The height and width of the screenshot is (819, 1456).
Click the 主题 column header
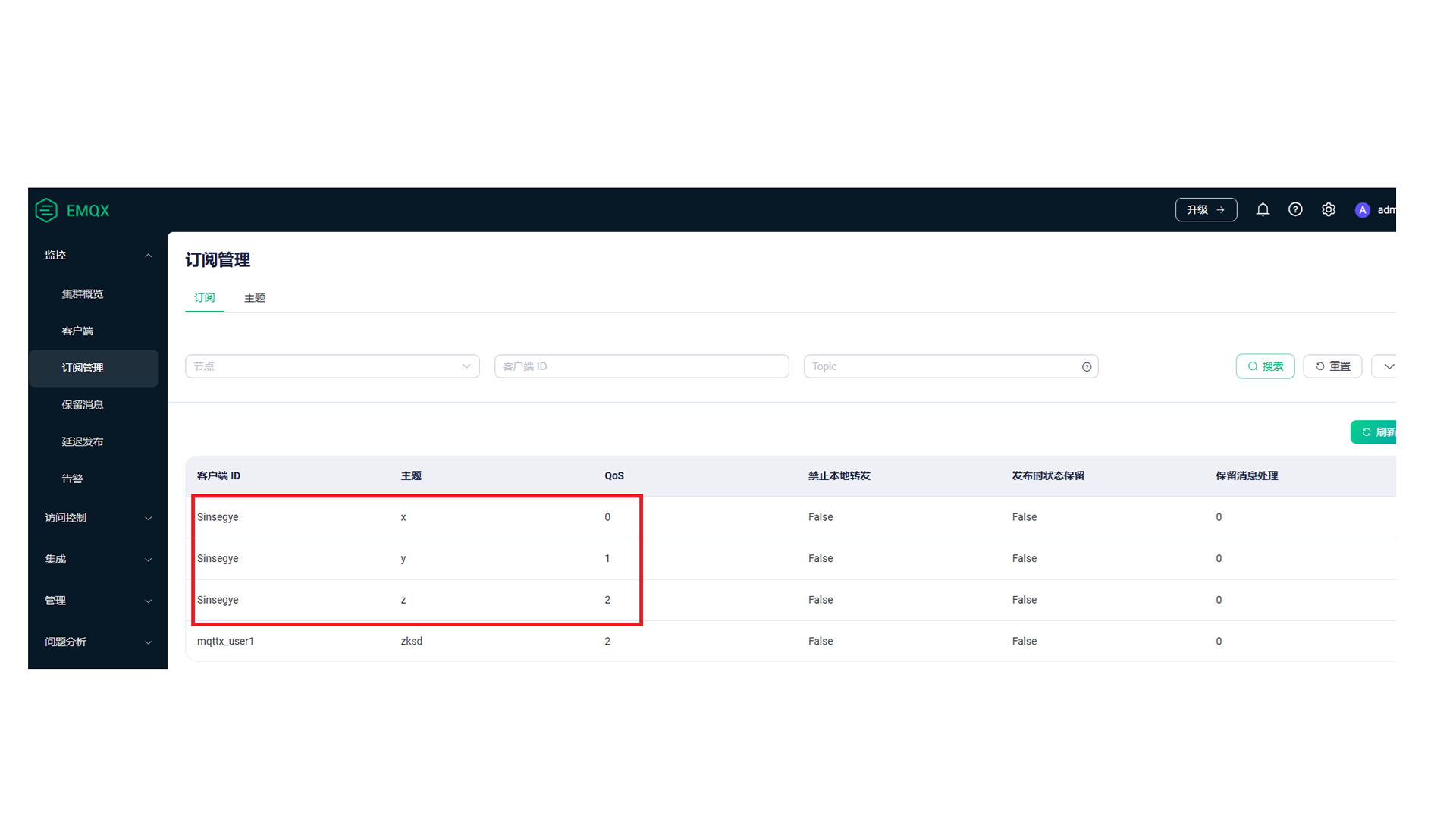[x=411, y=476]
